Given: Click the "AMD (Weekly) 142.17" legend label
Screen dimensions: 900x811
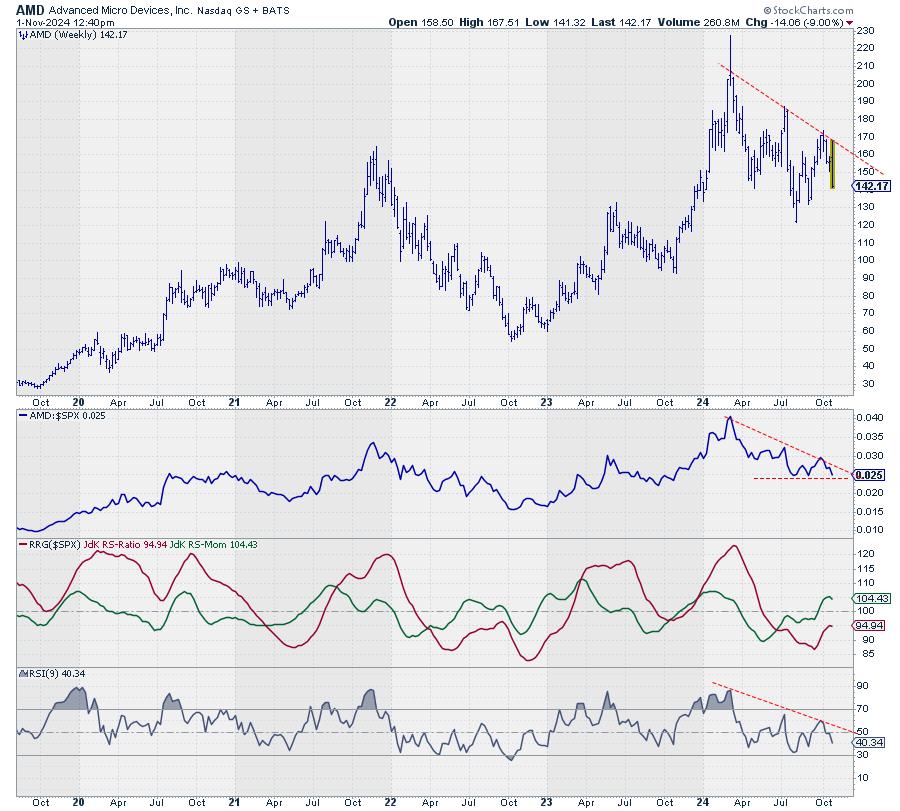Looking at the screenshot, I should [x=79, y=35].
